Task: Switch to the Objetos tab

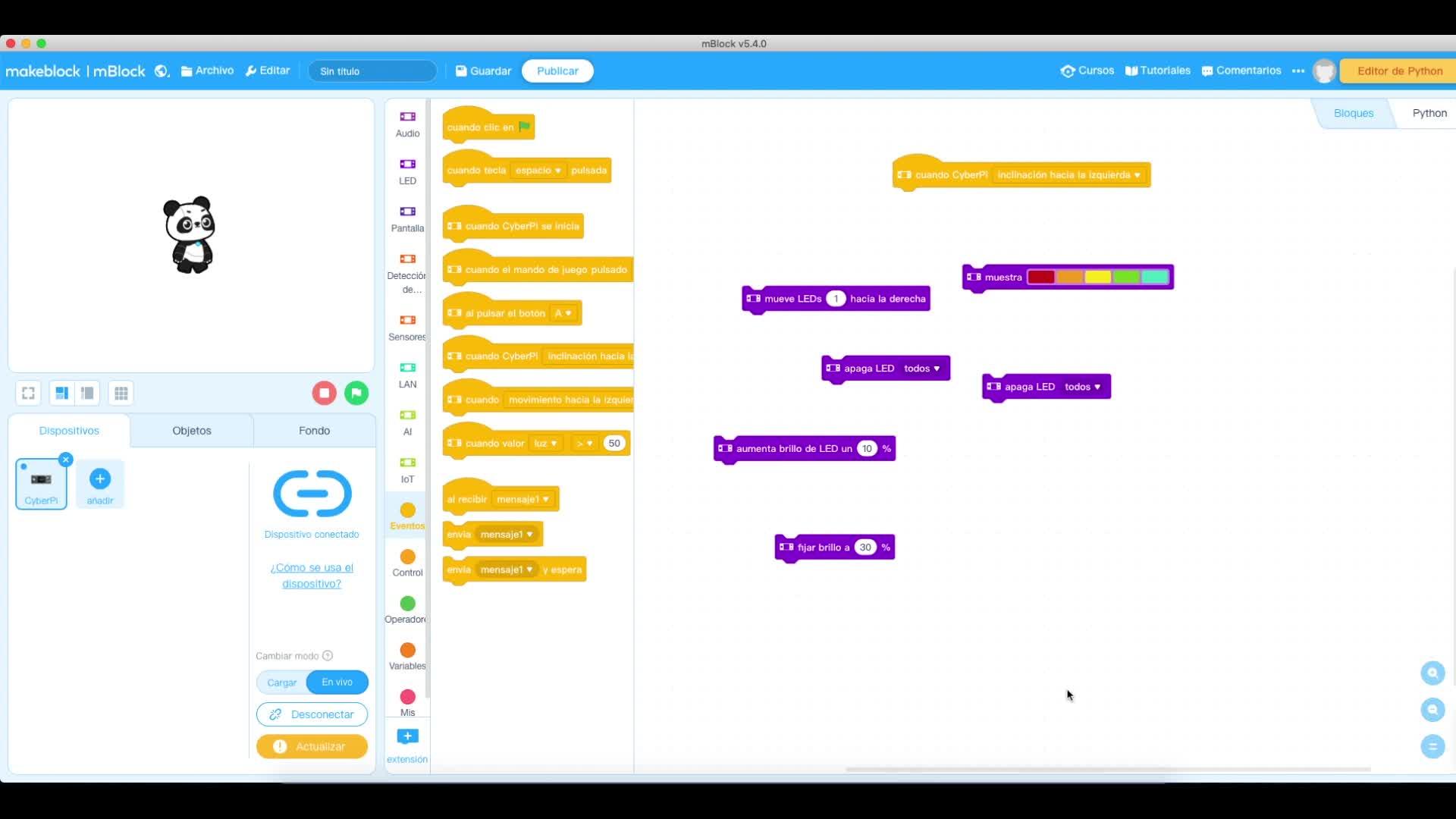Action: pyautogui.click(x=192, y=431)
